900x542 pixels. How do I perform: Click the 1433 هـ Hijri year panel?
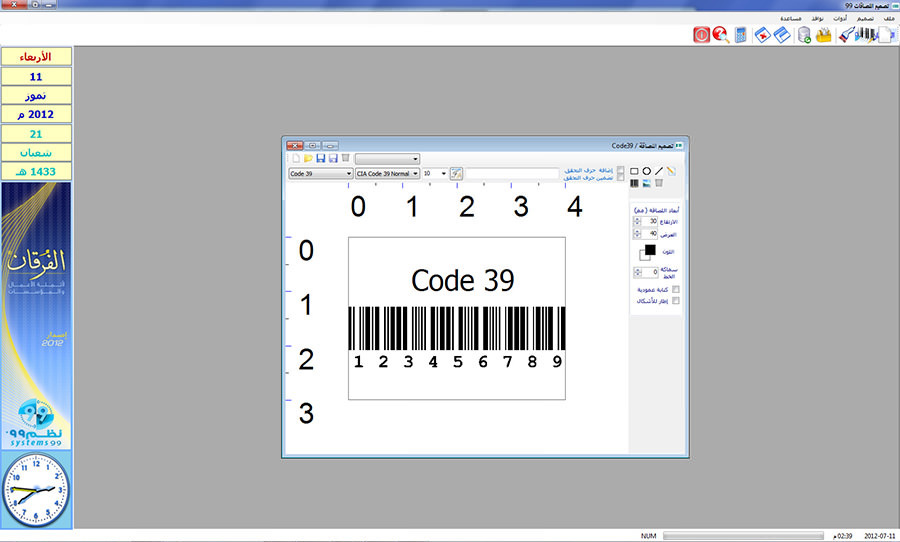[36, 171]
